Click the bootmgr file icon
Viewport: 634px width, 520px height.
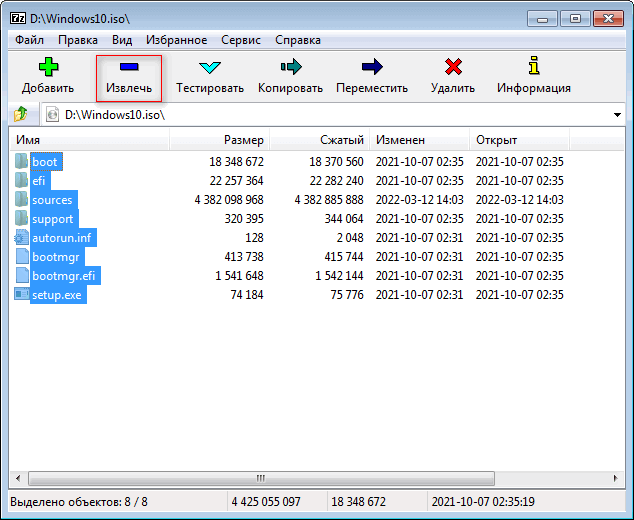[x=22, y=256]
